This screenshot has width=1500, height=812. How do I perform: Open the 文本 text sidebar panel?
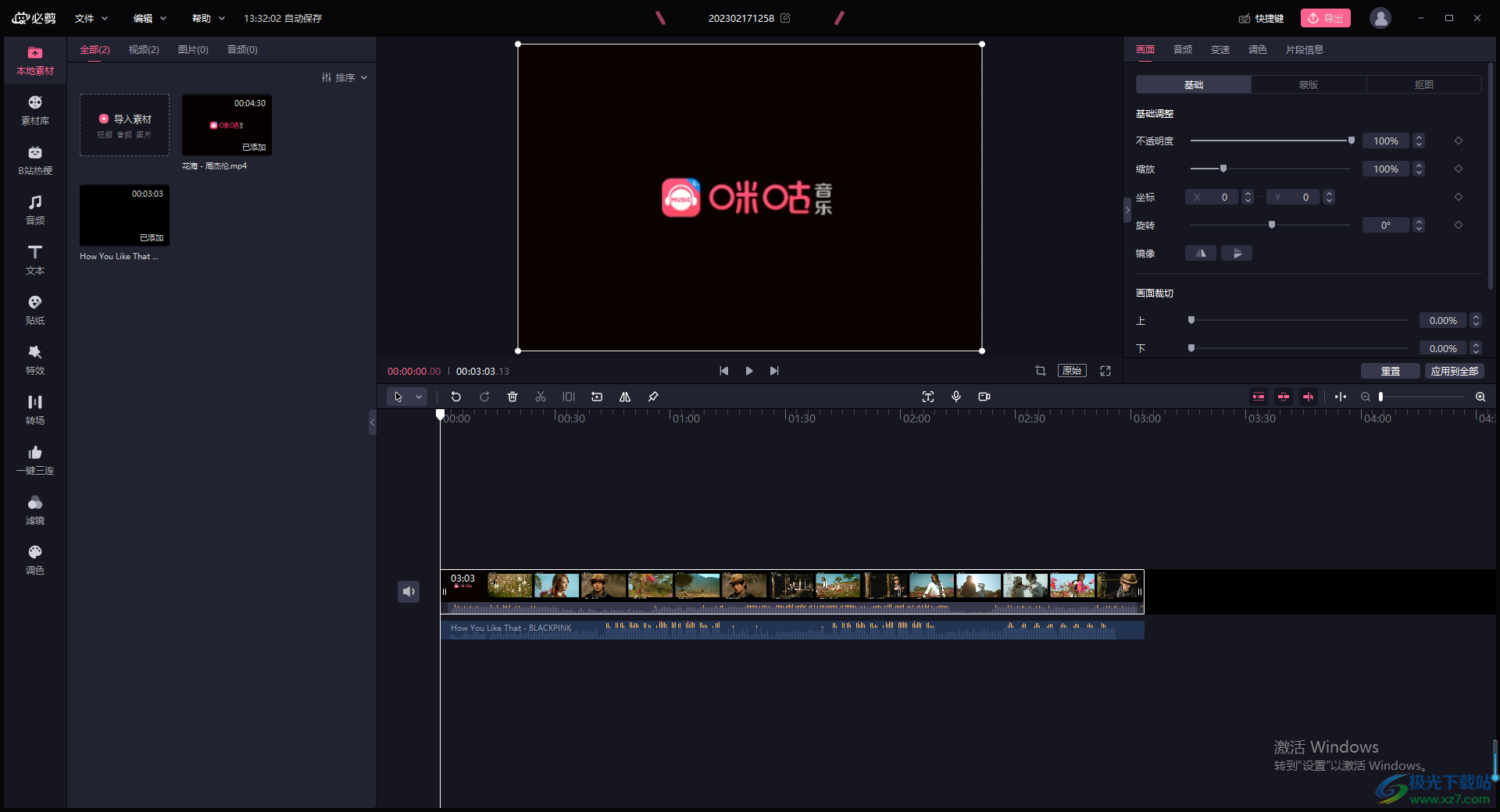(35, 261)
